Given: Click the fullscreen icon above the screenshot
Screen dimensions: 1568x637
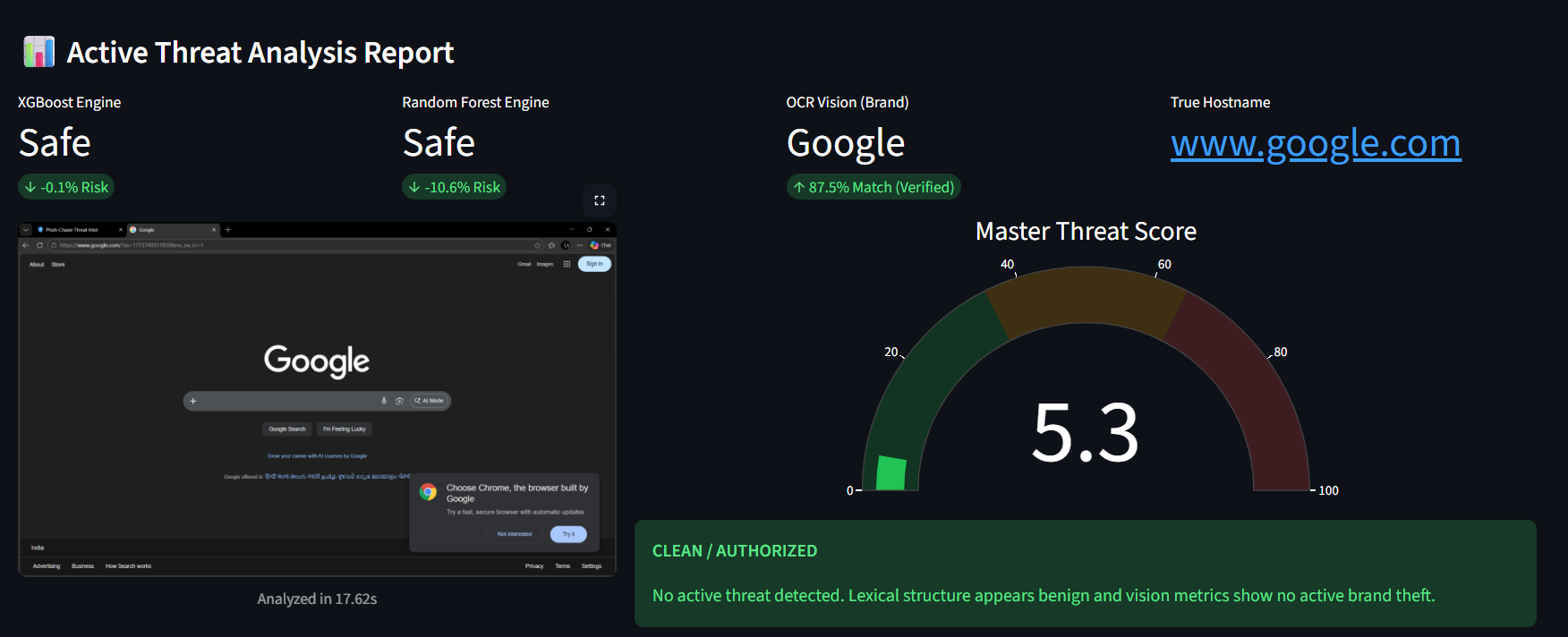Looking at the screenshot, I should [x=600, y=200].
